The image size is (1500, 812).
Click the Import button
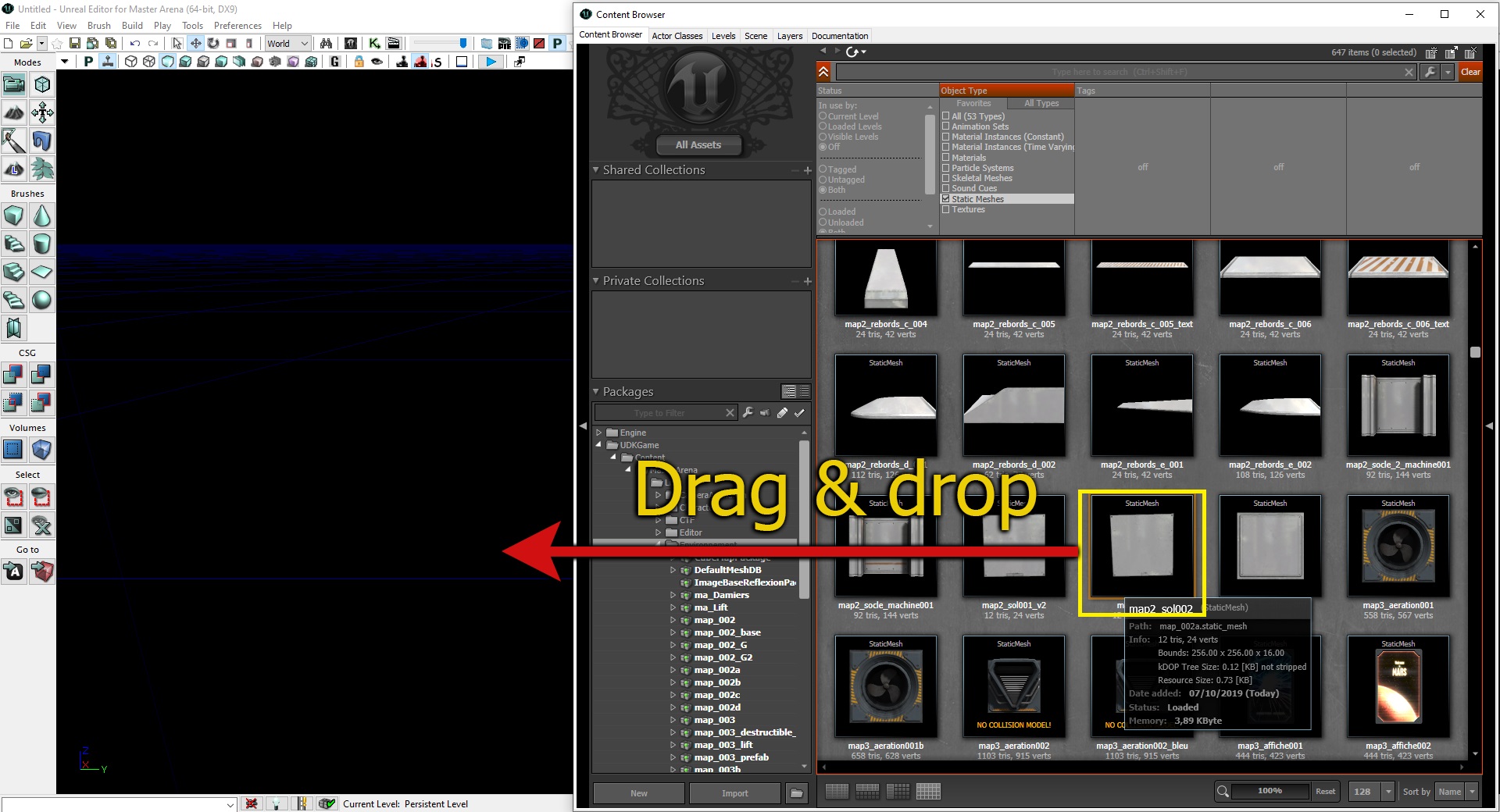735,793
